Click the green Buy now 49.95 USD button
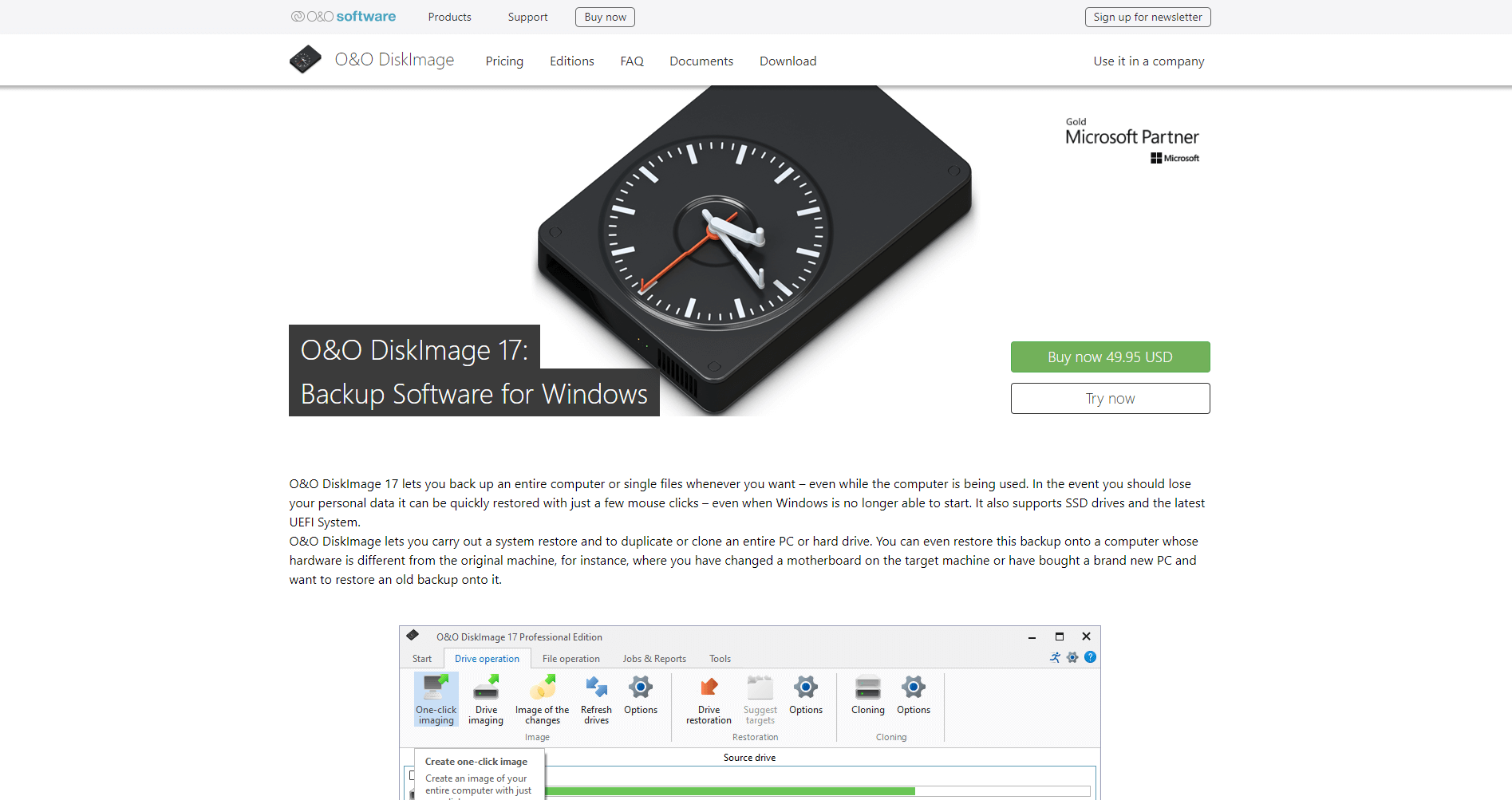The height and width of the screenshot is (800, 1512). [x=1110, y=357]
